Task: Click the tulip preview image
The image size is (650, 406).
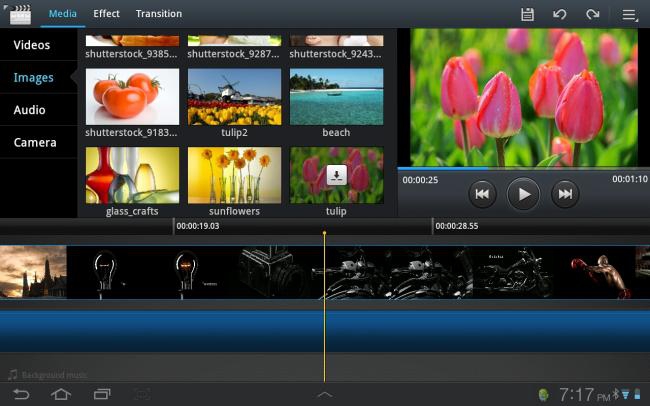Action: [x=524, y=97]
